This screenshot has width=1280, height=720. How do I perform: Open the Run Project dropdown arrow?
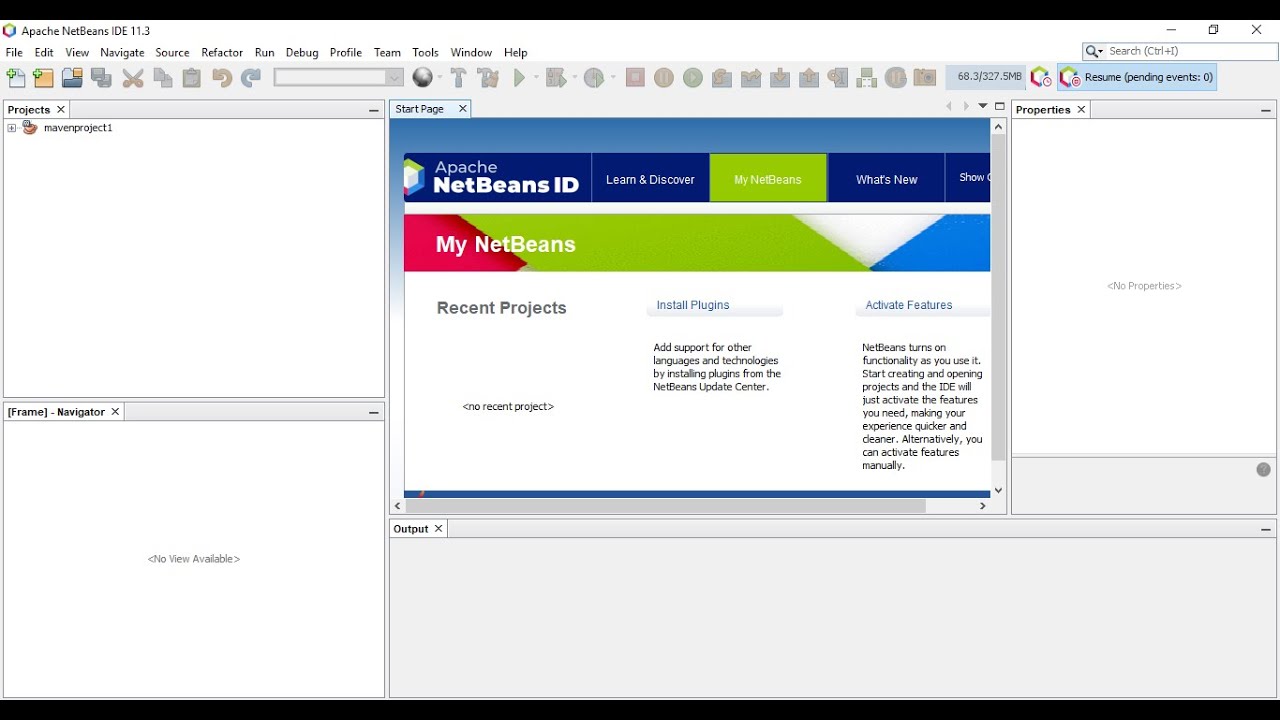coord(535,78)
